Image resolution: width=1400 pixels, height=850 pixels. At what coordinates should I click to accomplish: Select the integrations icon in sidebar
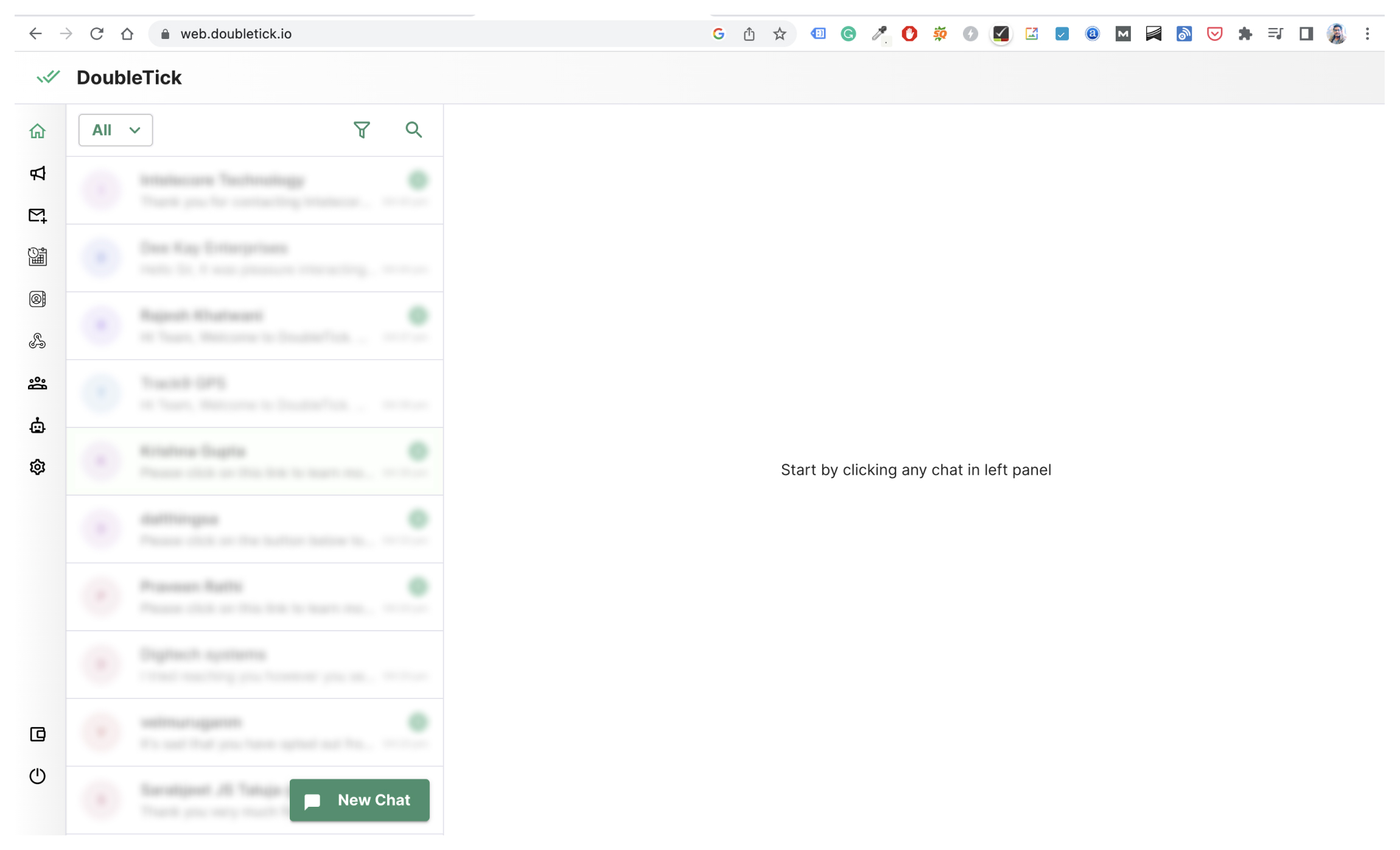pos(37,341)
